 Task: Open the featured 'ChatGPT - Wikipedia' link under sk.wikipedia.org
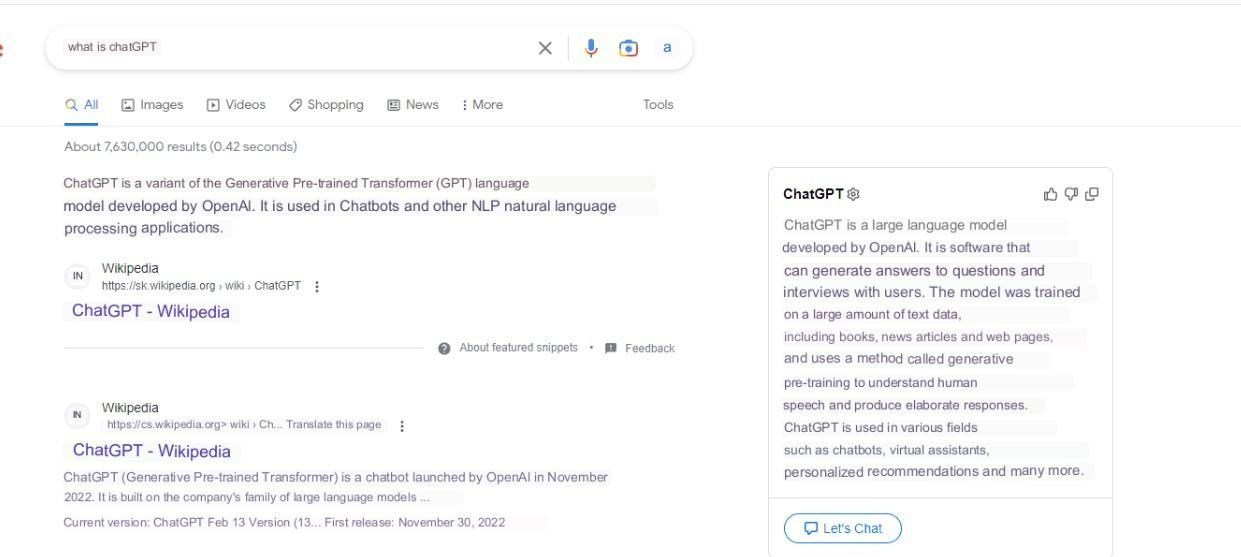point(151,312)
